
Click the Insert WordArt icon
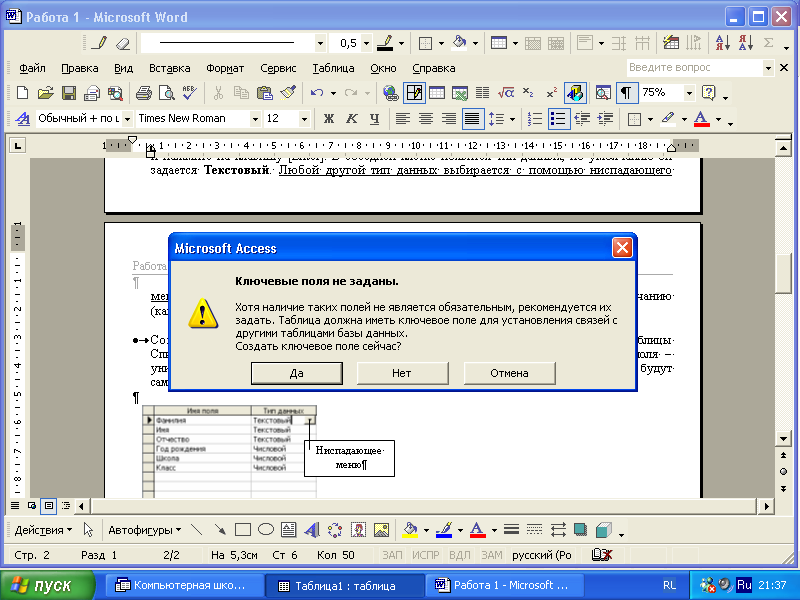(x=312, y=530)
